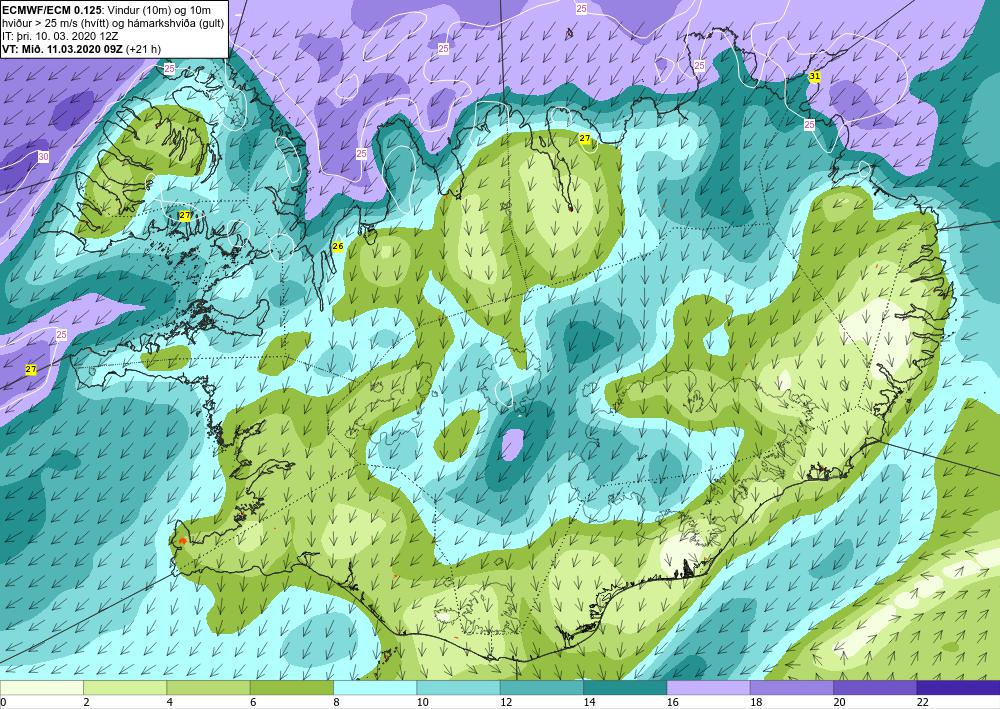Click the '(+21 h)' forecast offset text
Image resolution: width=1000 pixels, height=709 pixels.
pyautogui.click(x=143, y=49)
